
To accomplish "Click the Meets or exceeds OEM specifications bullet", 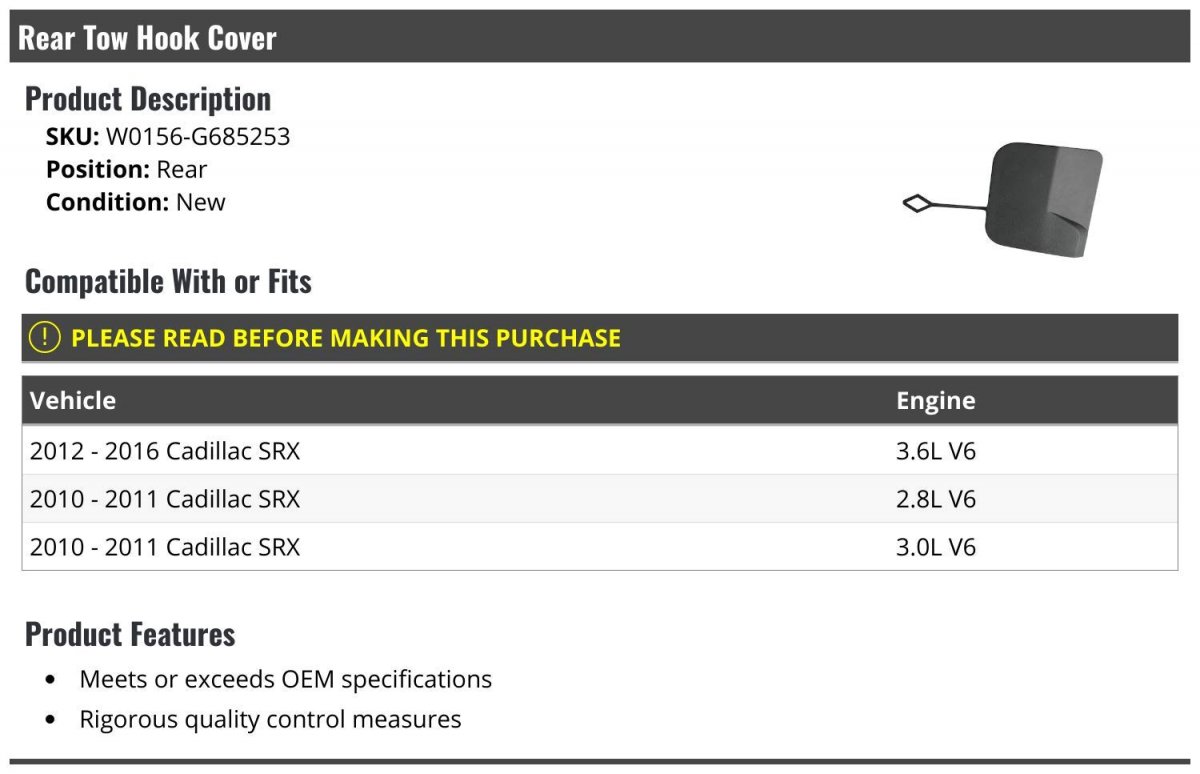I will click(286, 680).
